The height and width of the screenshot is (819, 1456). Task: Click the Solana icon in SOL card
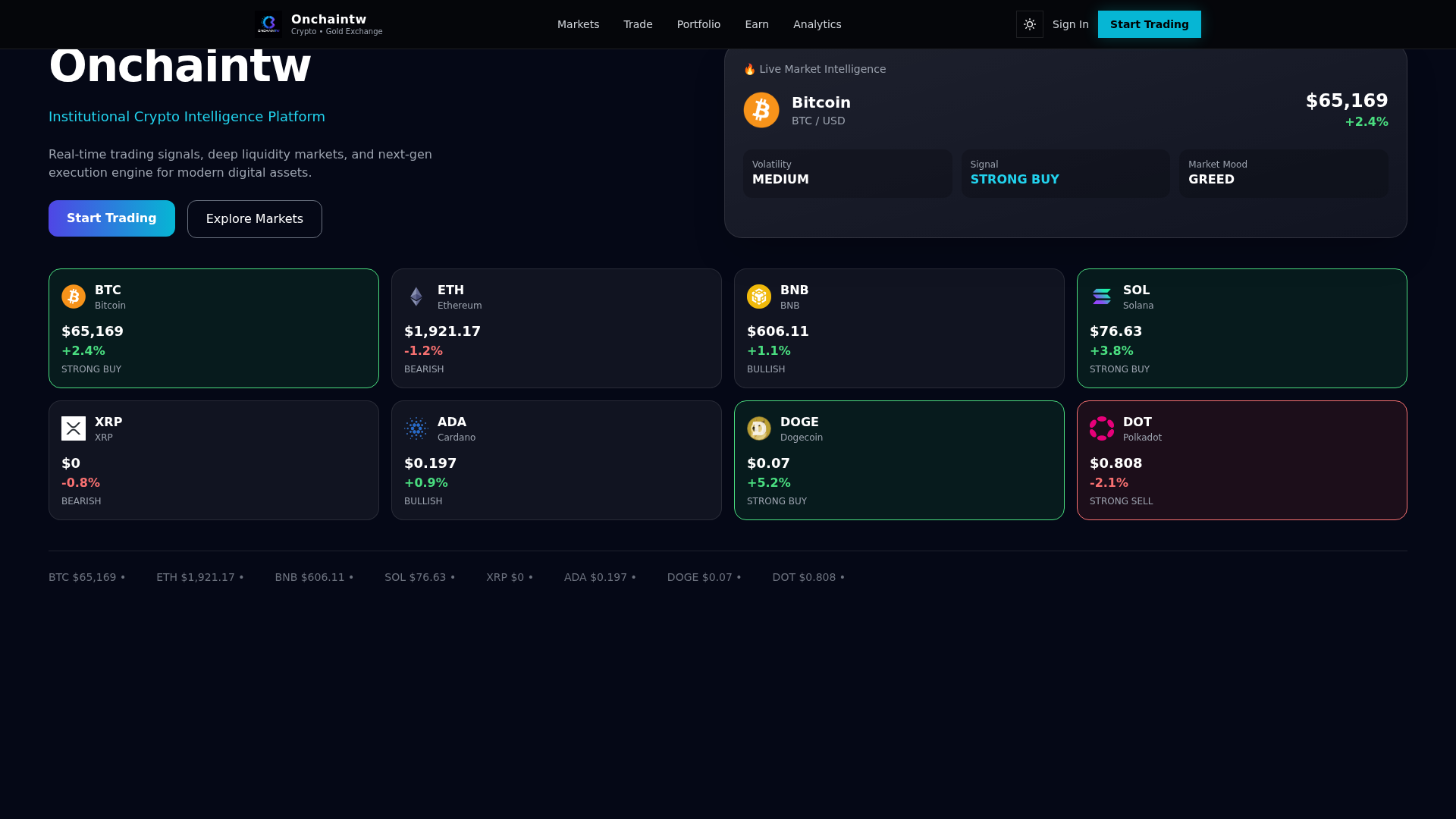click(x=1102, y=297)
